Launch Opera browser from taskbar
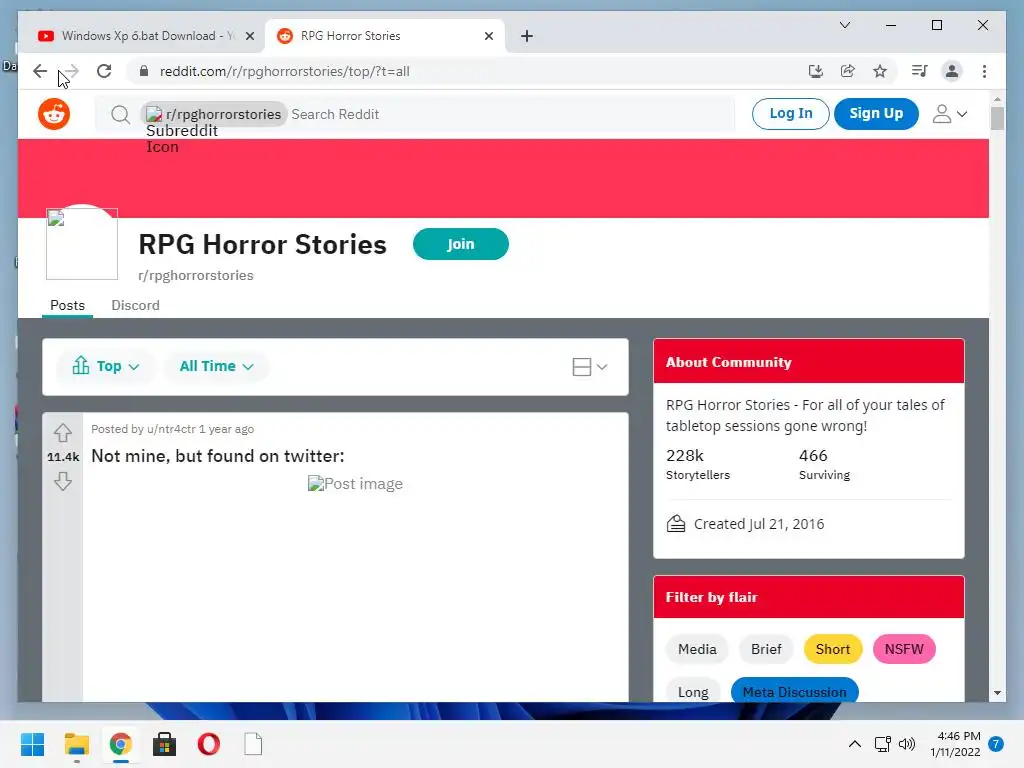This screenshot has height=768, width=1024. pyautogui.click(x=208, y=744)
